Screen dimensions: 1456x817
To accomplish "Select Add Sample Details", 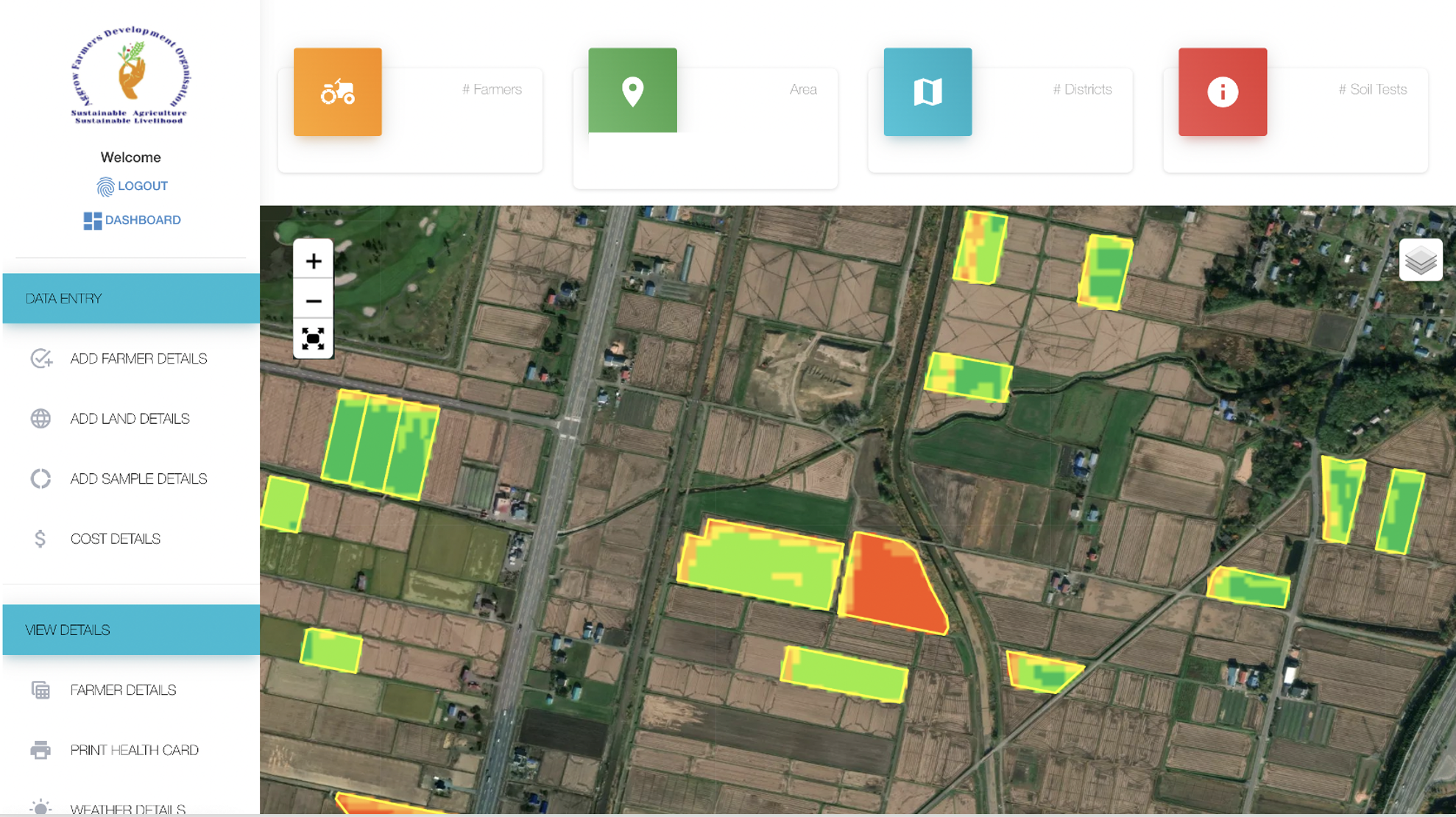I will [138, 479].
